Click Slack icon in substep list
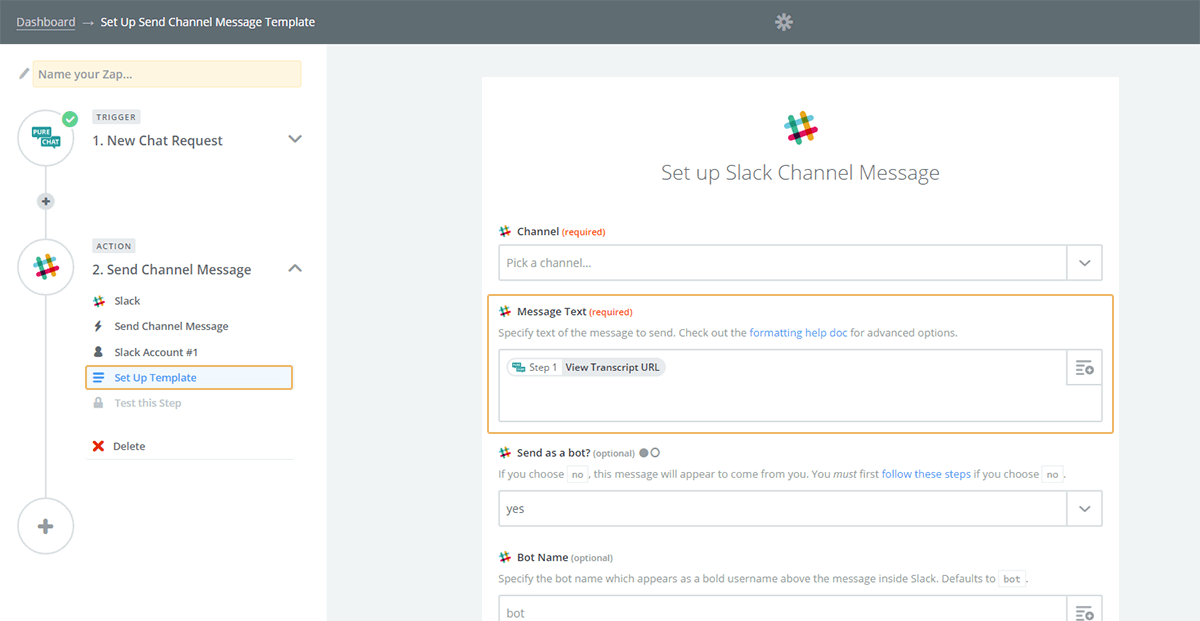 (98, 301)
